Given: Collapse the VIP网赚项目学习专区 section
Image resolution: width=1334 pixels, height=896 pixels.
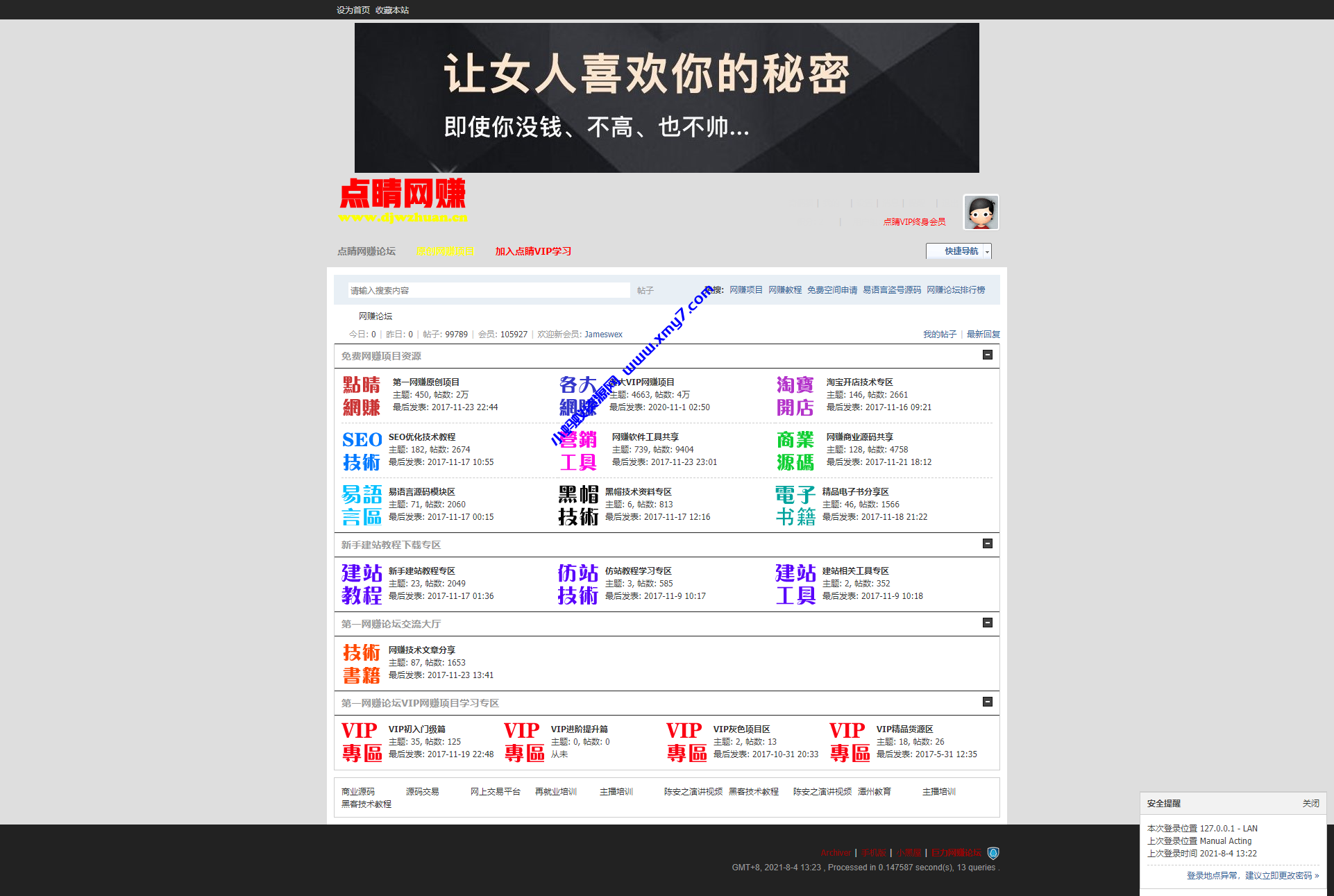Looking at the screenshot, I should point(988,702).
